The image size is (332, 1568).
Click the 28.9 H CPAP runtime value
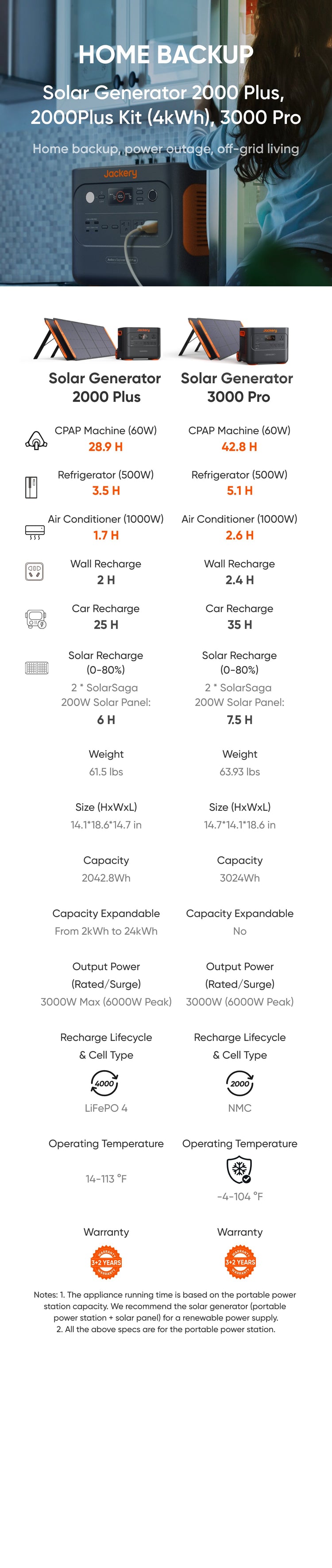point(105,446)
